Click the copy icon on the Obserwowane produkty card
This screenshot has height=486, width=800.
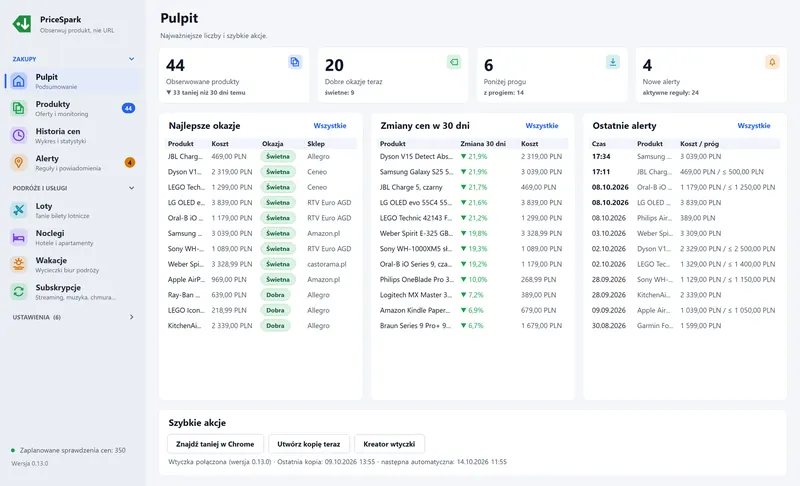(x=295, y=62)
